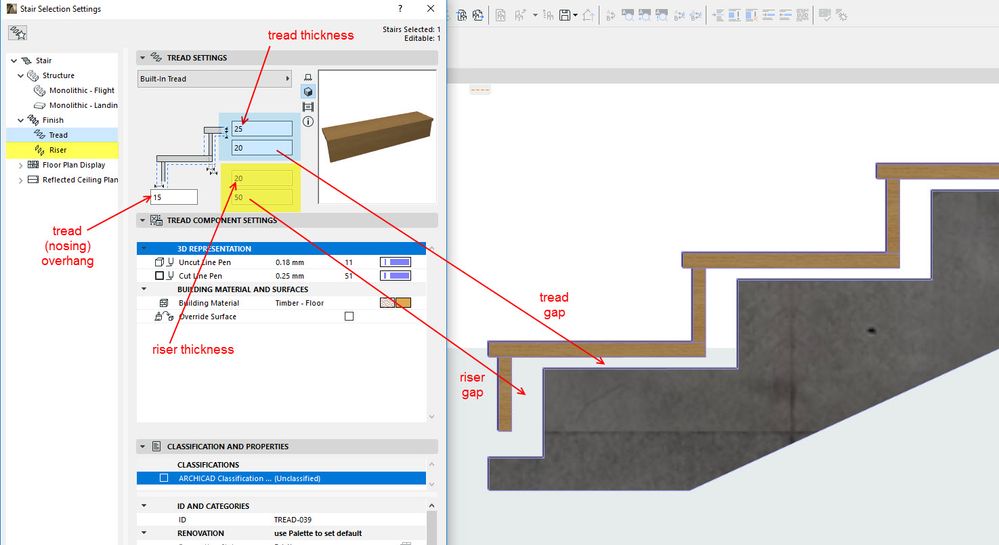Show the preview info icon
The height and width of the screenshot is (545, 999).
[x=308, y=121]
